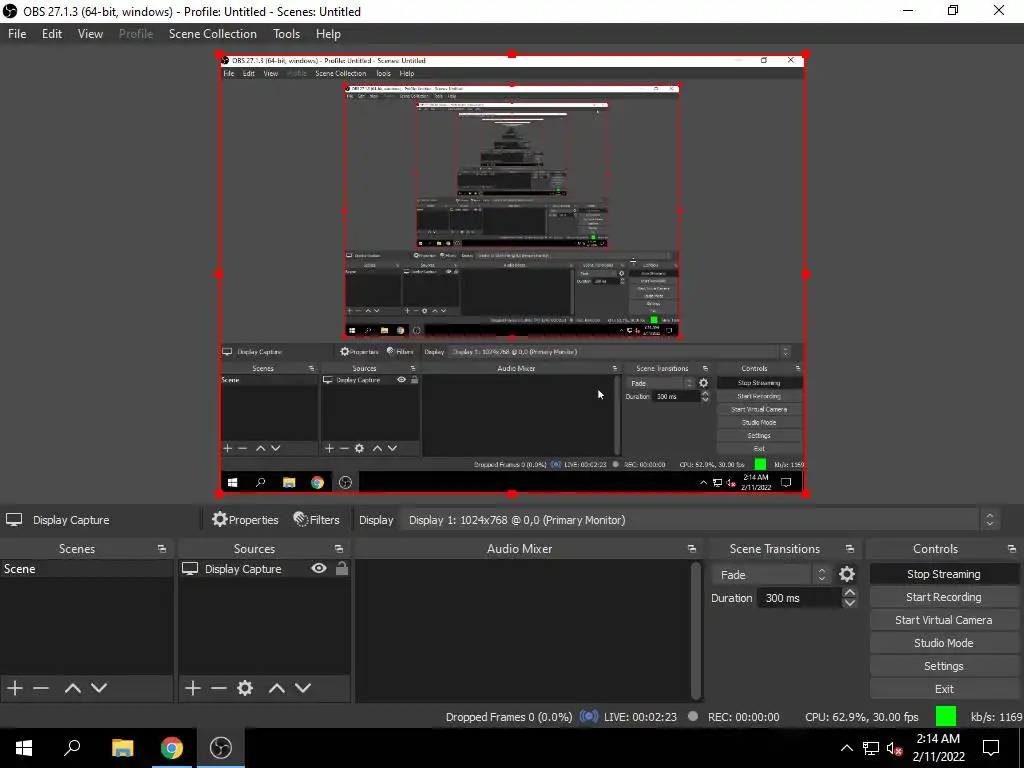The height and width of the screenshot is (768, 1024).
Task: Move the scene up in the Scenes list
Action: [72, 688]
